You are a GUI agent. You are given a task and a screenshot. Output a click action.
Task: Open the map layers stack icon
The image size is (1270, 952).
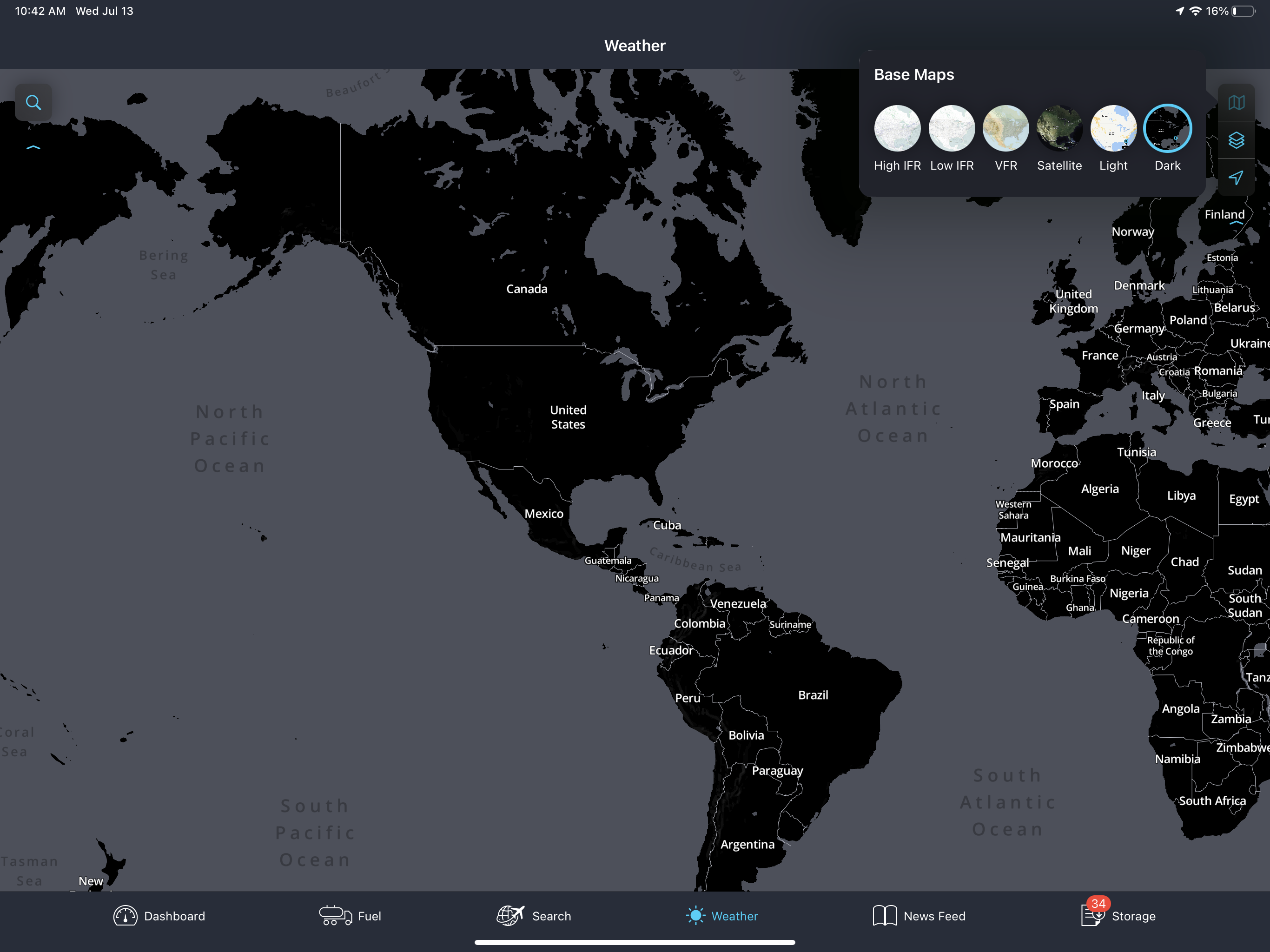coord(1236,140)
